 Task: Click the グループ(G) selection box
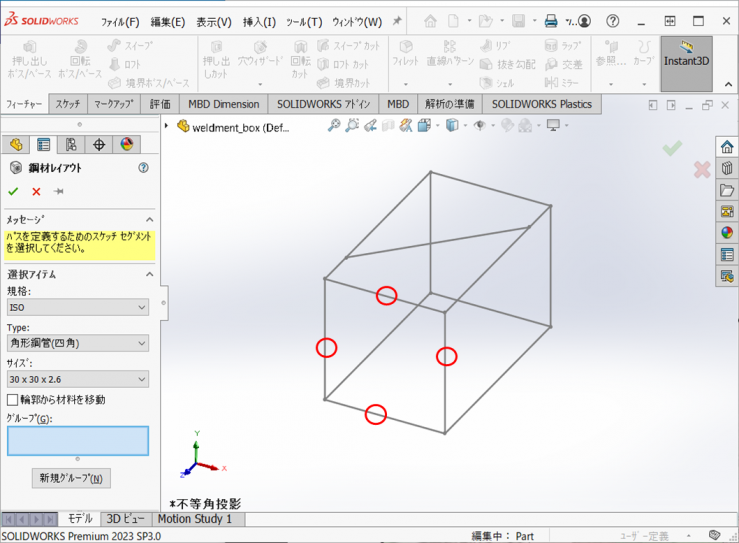pyautogui.click(x=78, y=441)
